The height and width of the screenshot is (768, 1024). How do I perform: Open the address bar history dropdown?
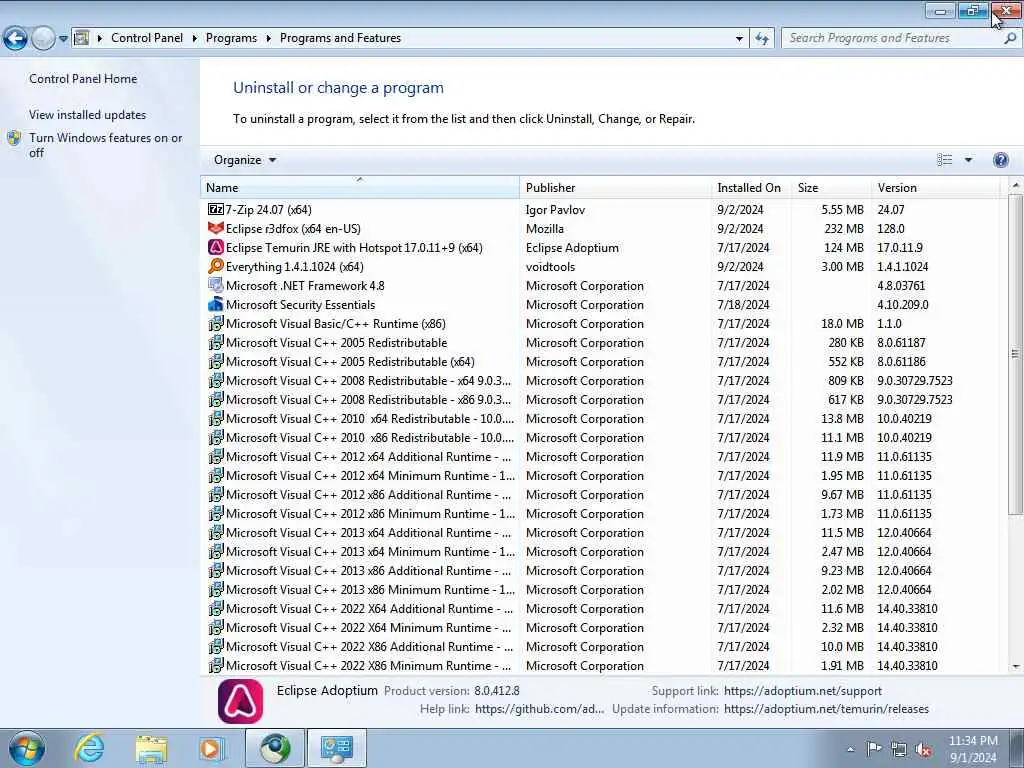coord(739,39)
